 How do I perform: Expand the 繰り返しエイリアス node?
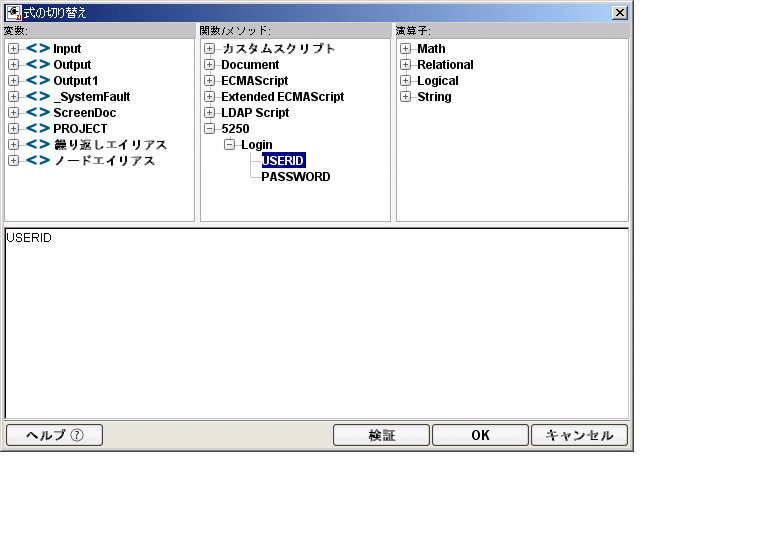pos(14,145)
